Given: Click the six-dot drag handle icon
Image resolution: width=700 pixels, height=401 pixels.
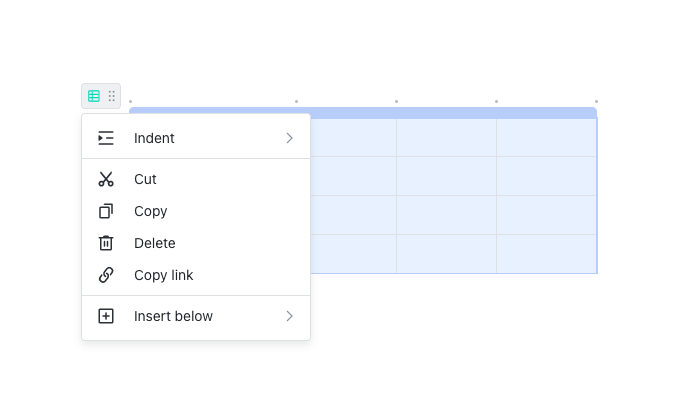Looking at the screenshot, I should point(112,96).
